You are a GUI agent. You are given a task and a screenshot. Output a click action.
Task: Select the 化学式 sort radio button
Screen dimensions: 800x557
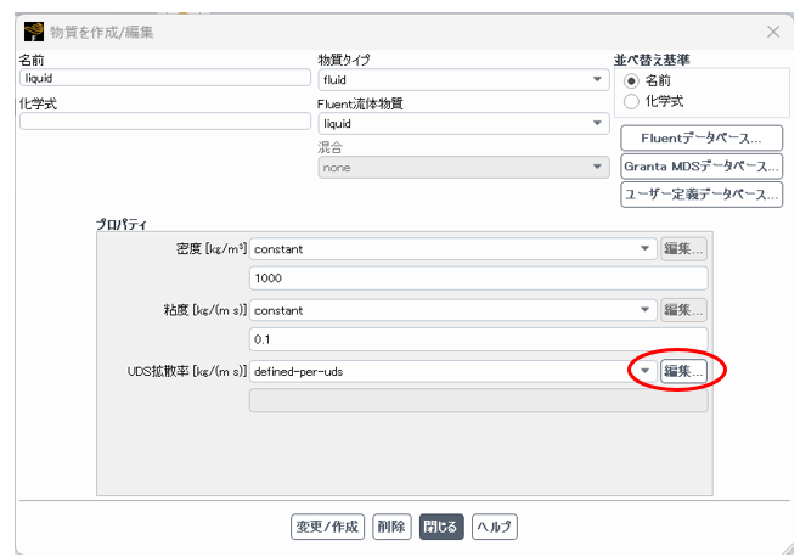click(631, 101)
